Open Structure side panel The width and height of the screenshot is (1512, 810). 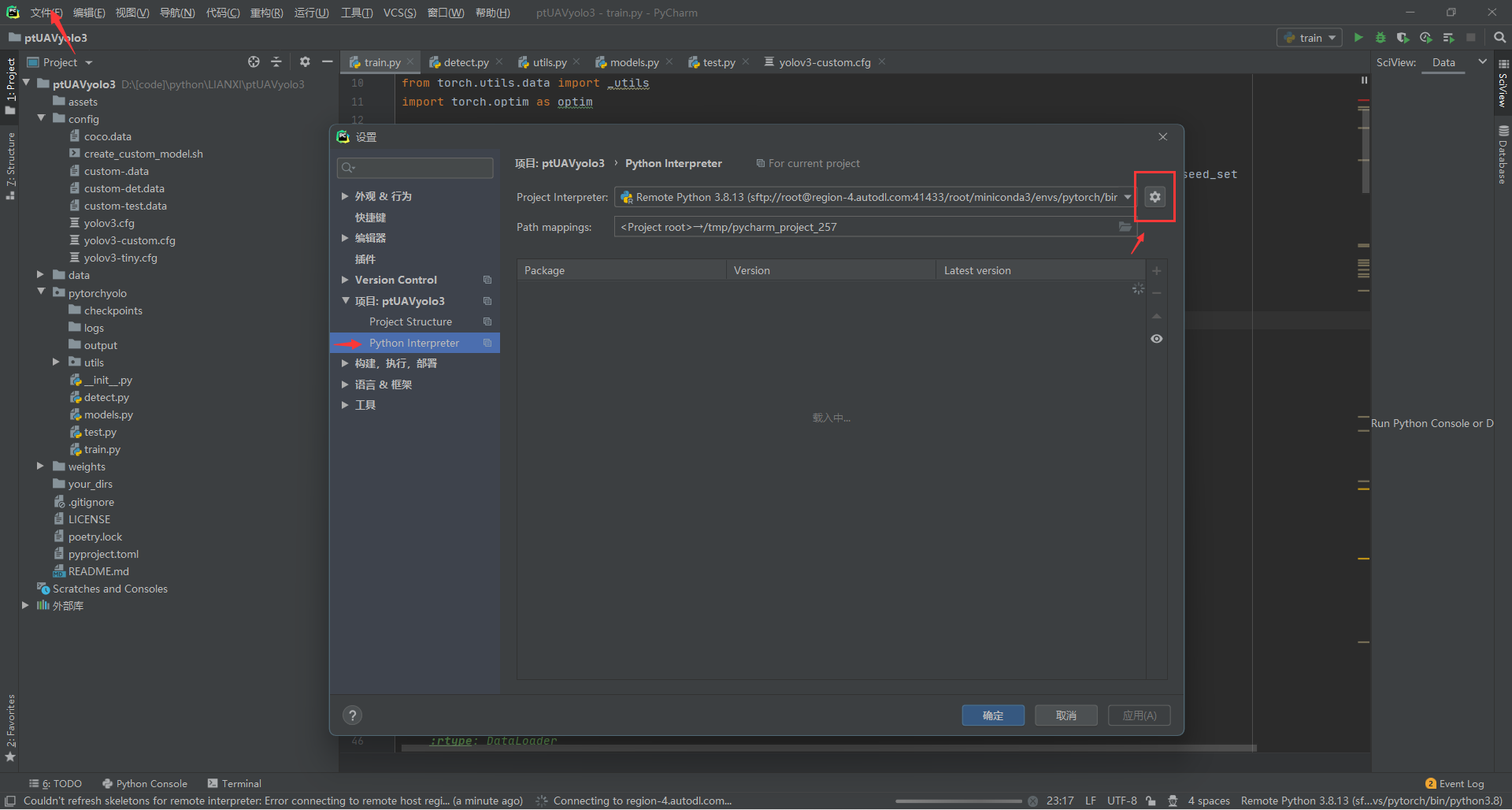[10, 165]
